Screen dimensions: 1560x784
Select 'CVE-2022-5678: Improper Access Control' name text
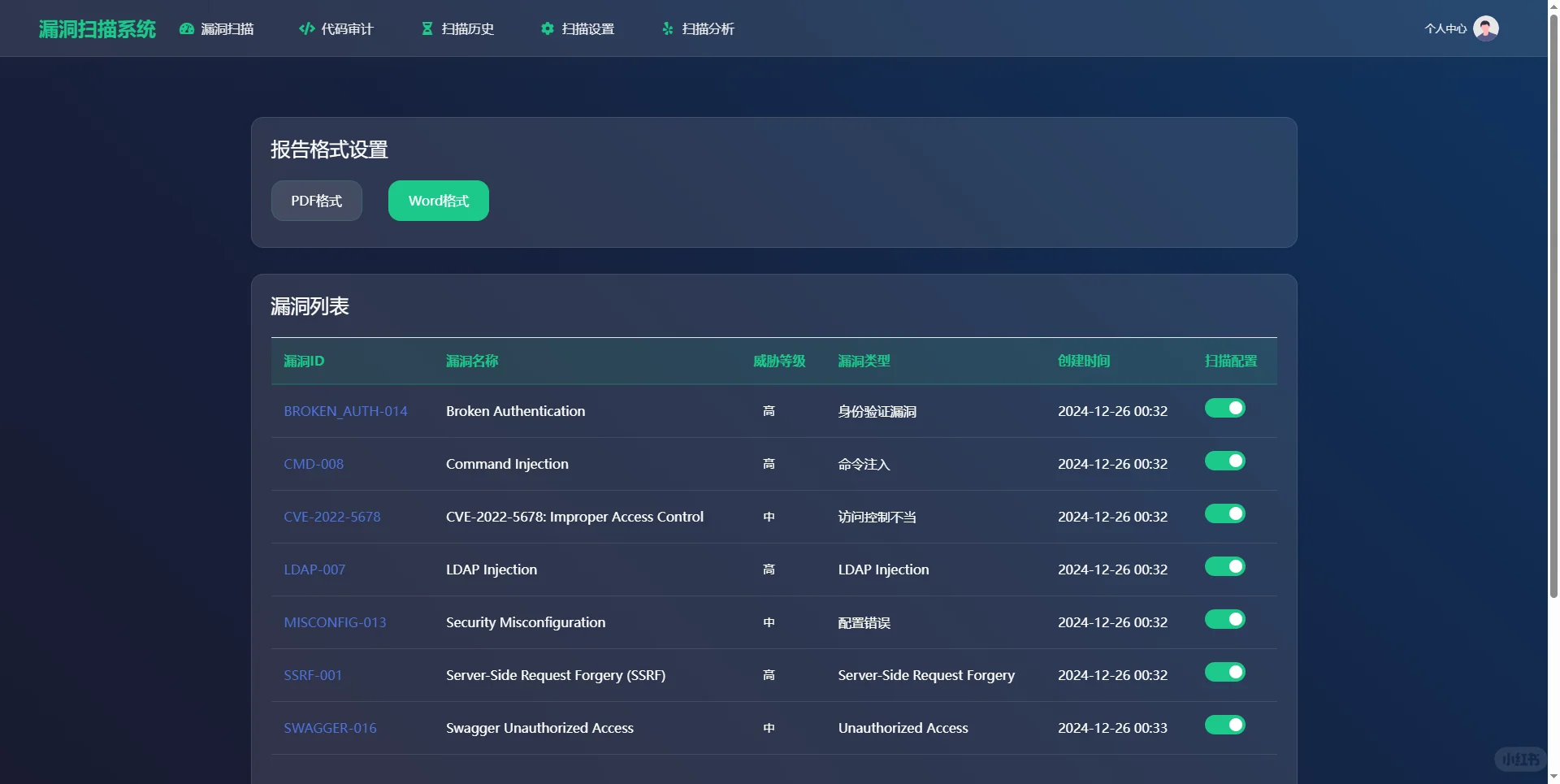[575, 517]
